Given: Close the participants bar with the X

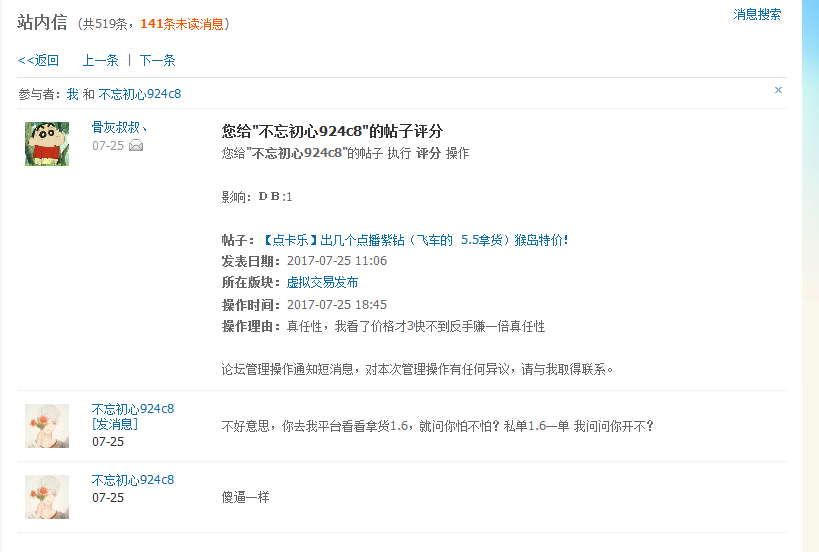Looking at the screenshot, I should pos(778,90).
